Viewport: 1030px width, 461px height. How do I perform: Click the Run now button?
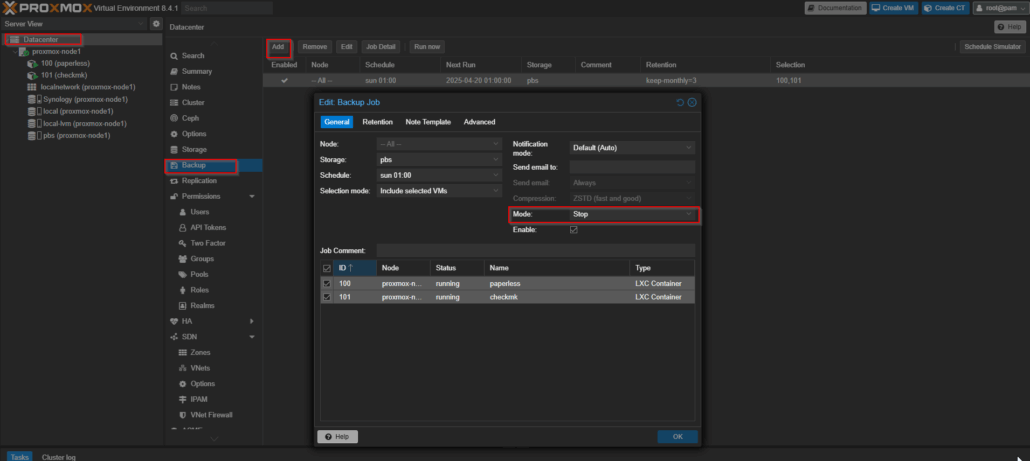pyautogui.click(x=427, y=47)
